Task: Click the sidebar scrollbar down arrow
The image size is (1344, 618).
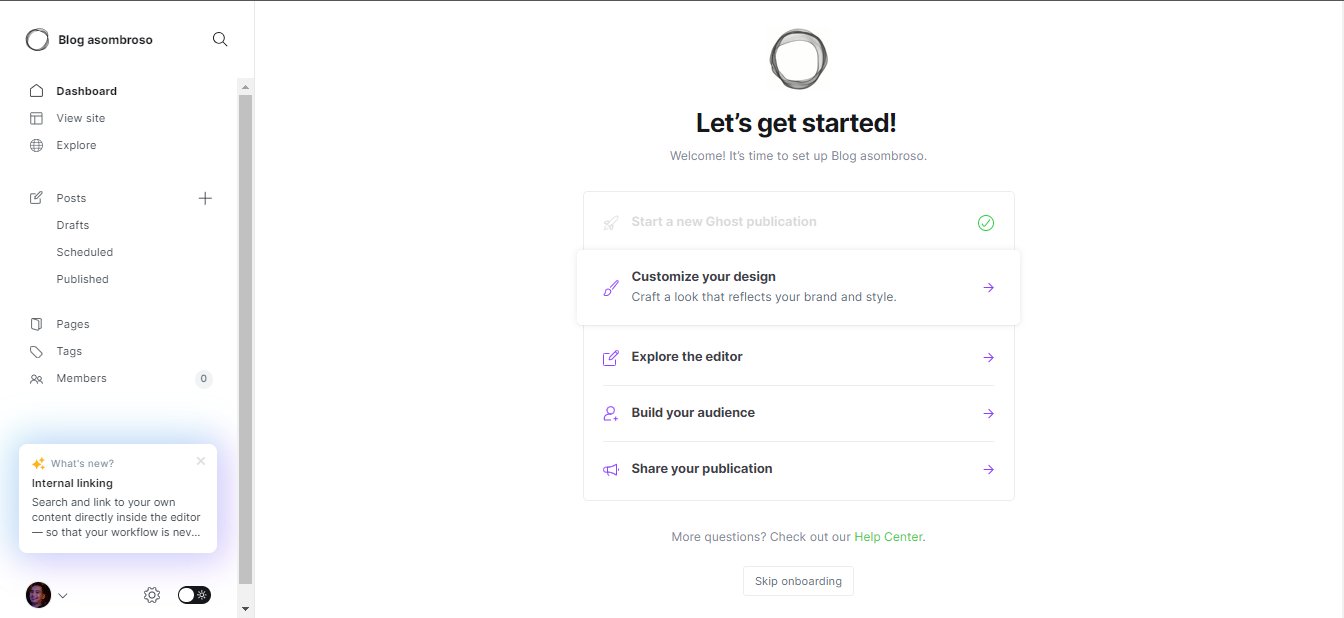Action: pyautogui.click(x=246, y=608)
